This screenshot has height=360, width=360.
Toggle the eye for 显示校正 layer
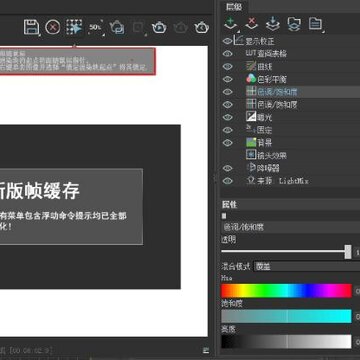[227, 41]
